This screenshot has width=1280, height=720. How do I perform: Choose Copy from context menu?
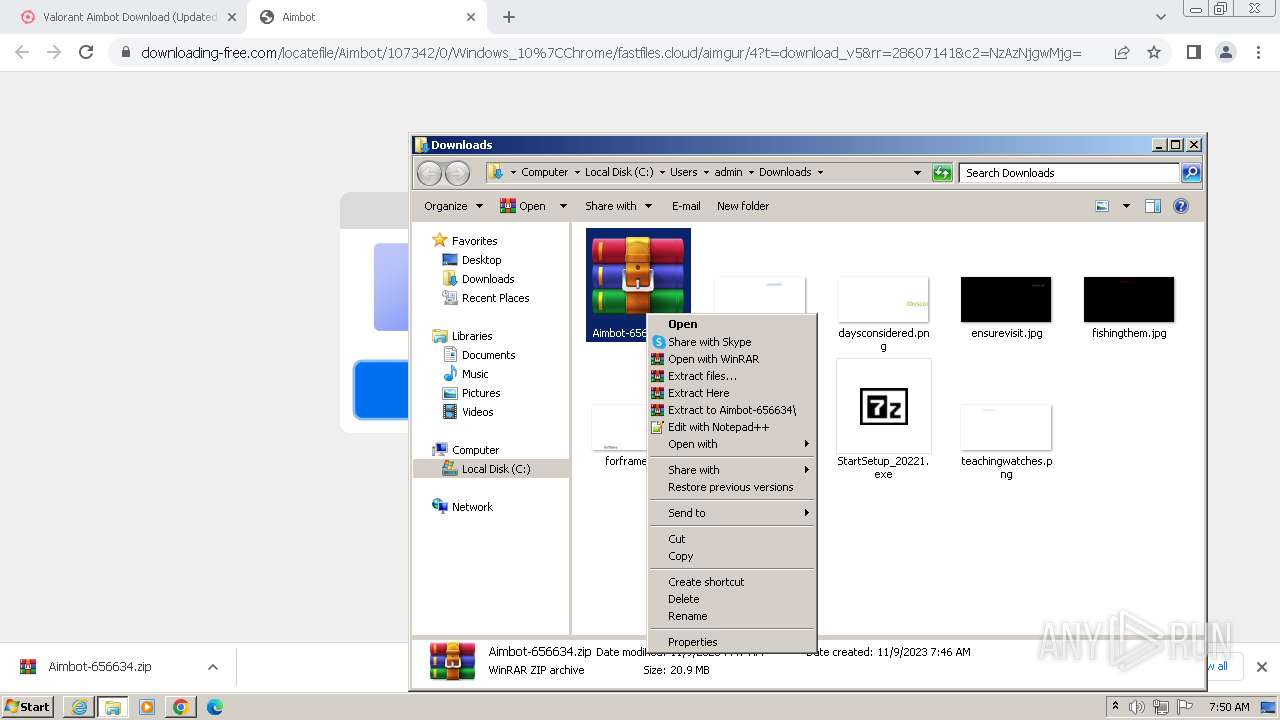(x=732, y=556)
